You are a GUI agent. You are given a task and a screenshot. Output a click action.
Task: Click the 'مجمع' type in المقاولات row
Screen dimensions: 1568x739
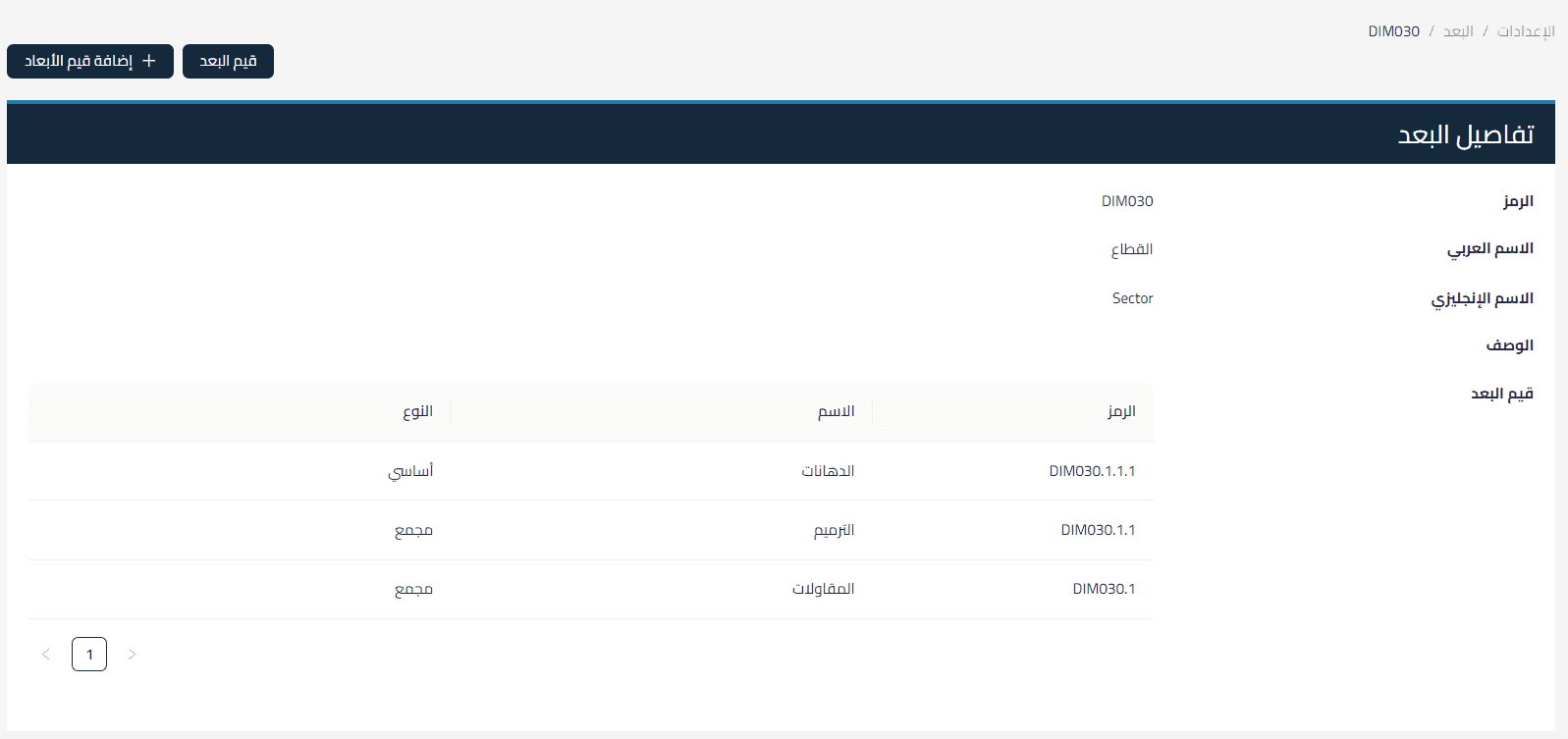click(413, 589)
